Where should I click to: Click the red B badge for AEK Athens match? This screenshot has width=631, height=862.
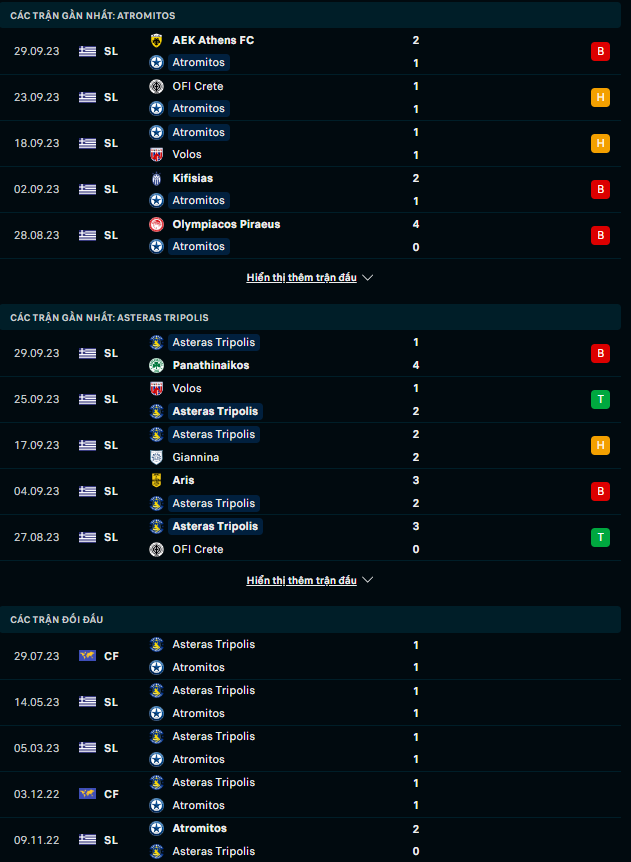click(600, 51)
